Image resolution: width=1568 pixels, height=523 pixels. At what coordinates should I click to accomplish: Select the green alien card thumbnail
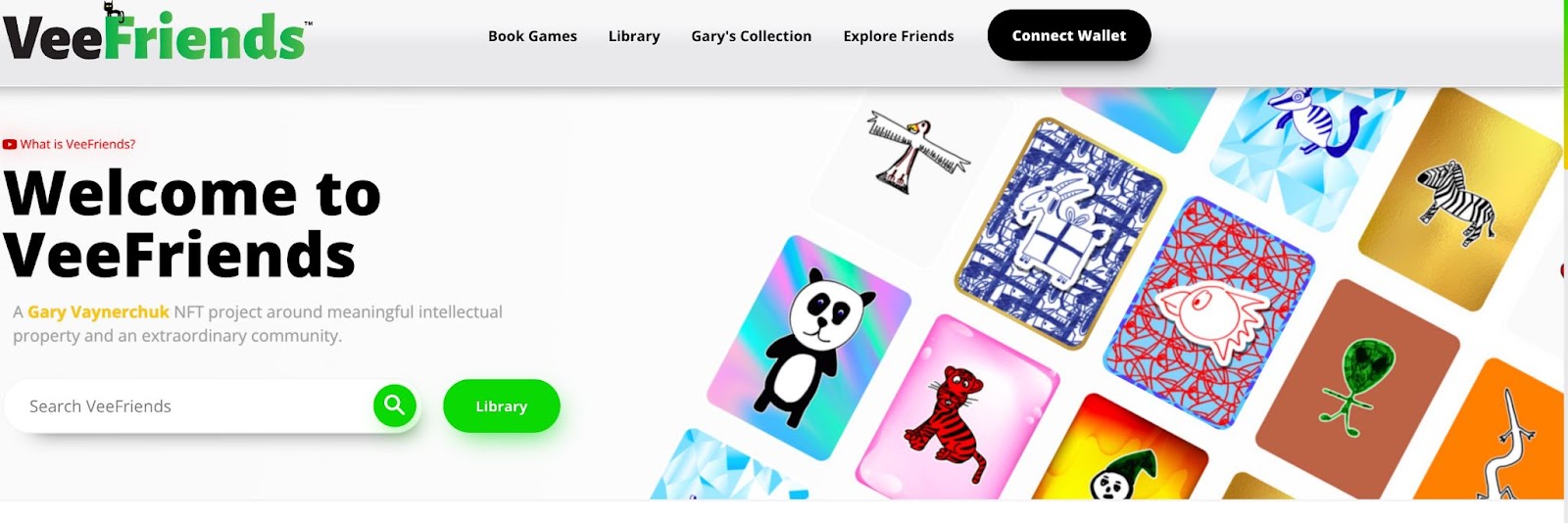(1357, 388)
